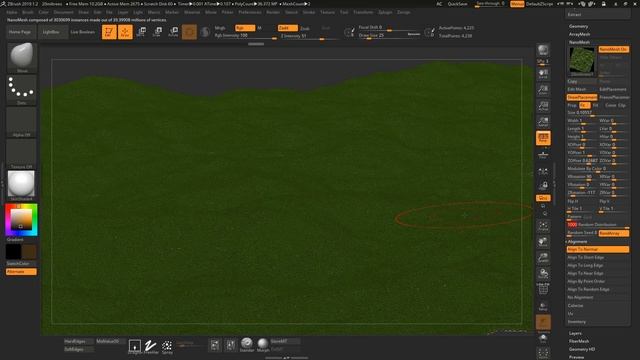The width and height of the screenshot is (640, 360).
Task: Toggle the Rgb channel button
Action: [245, 28]
